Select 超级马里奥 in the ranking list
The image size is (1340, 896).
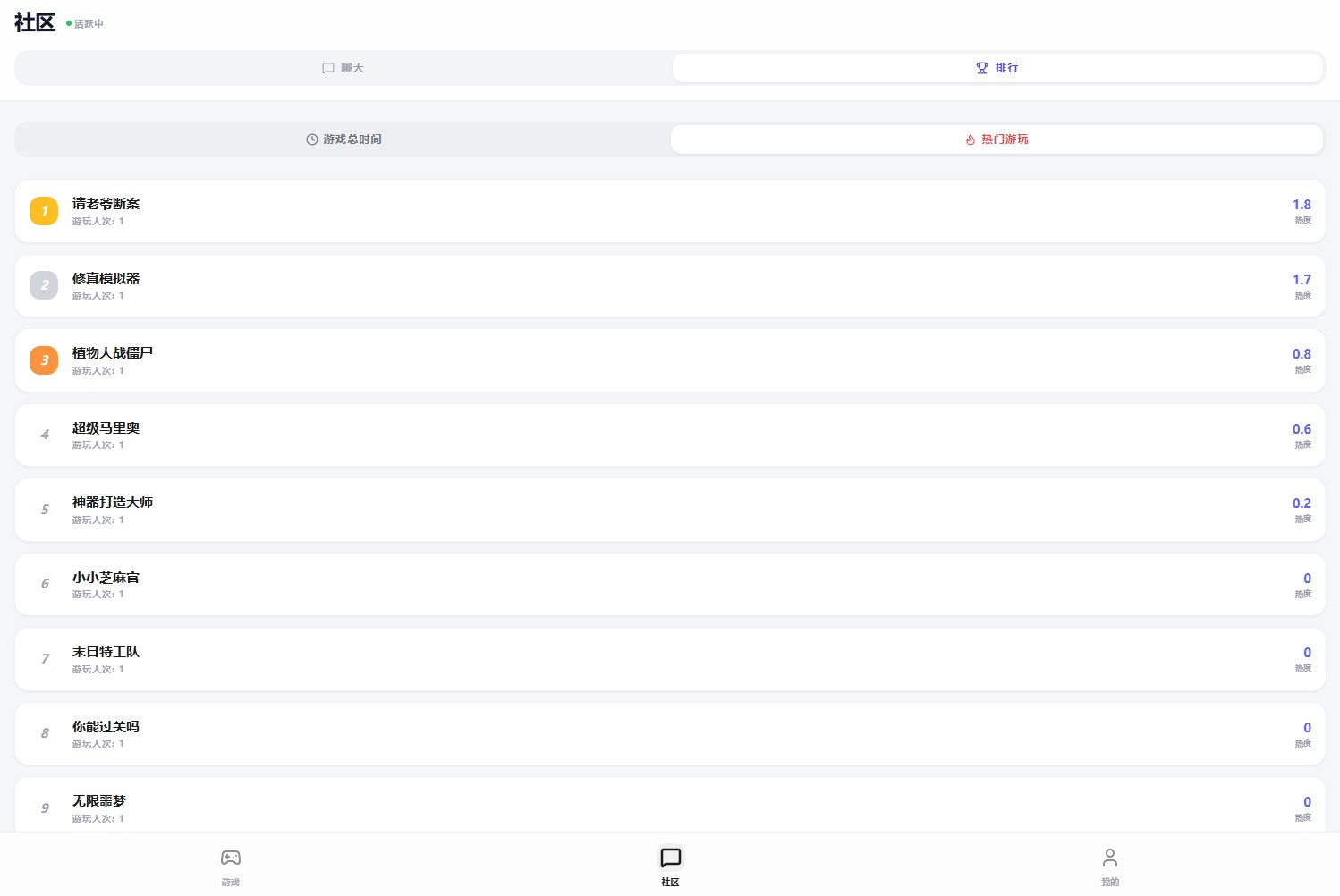click(x=106, y=428)
